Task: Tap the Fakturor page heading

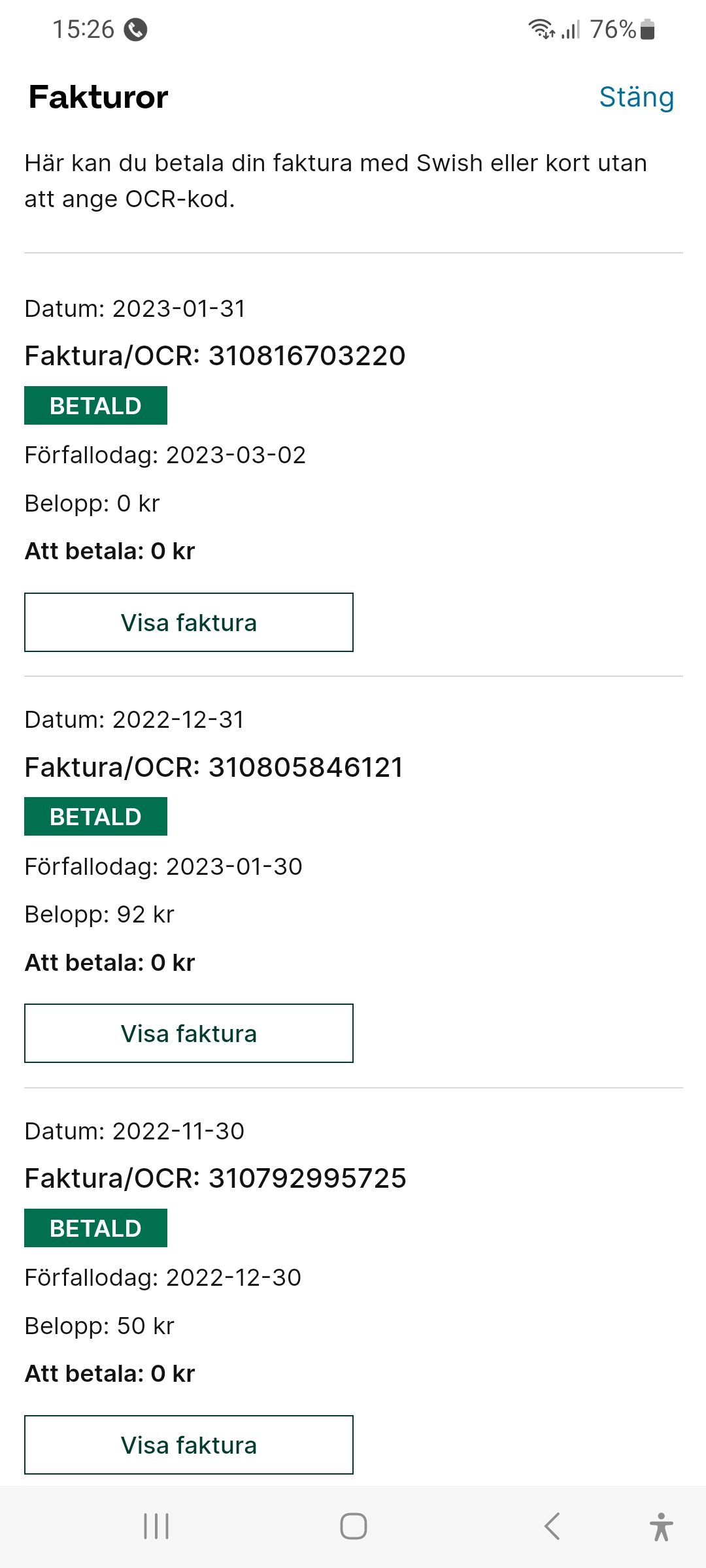Action: pos(99,97)
